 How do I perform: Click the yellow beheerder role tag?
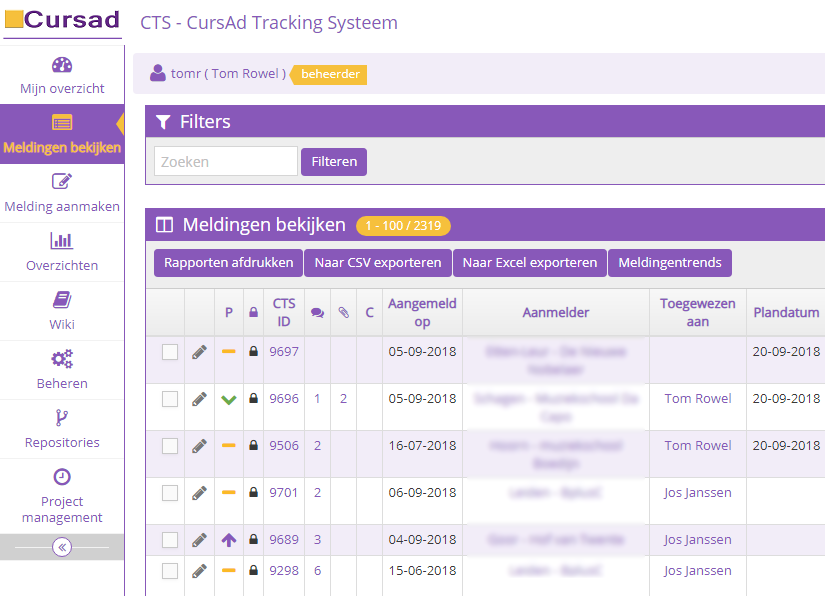(330, 74)
